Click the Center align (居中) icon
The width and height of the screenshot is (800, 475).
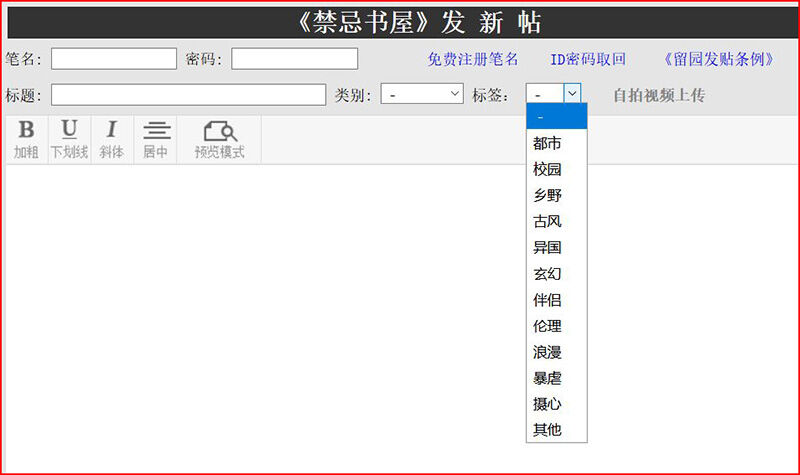click(155, 139)
